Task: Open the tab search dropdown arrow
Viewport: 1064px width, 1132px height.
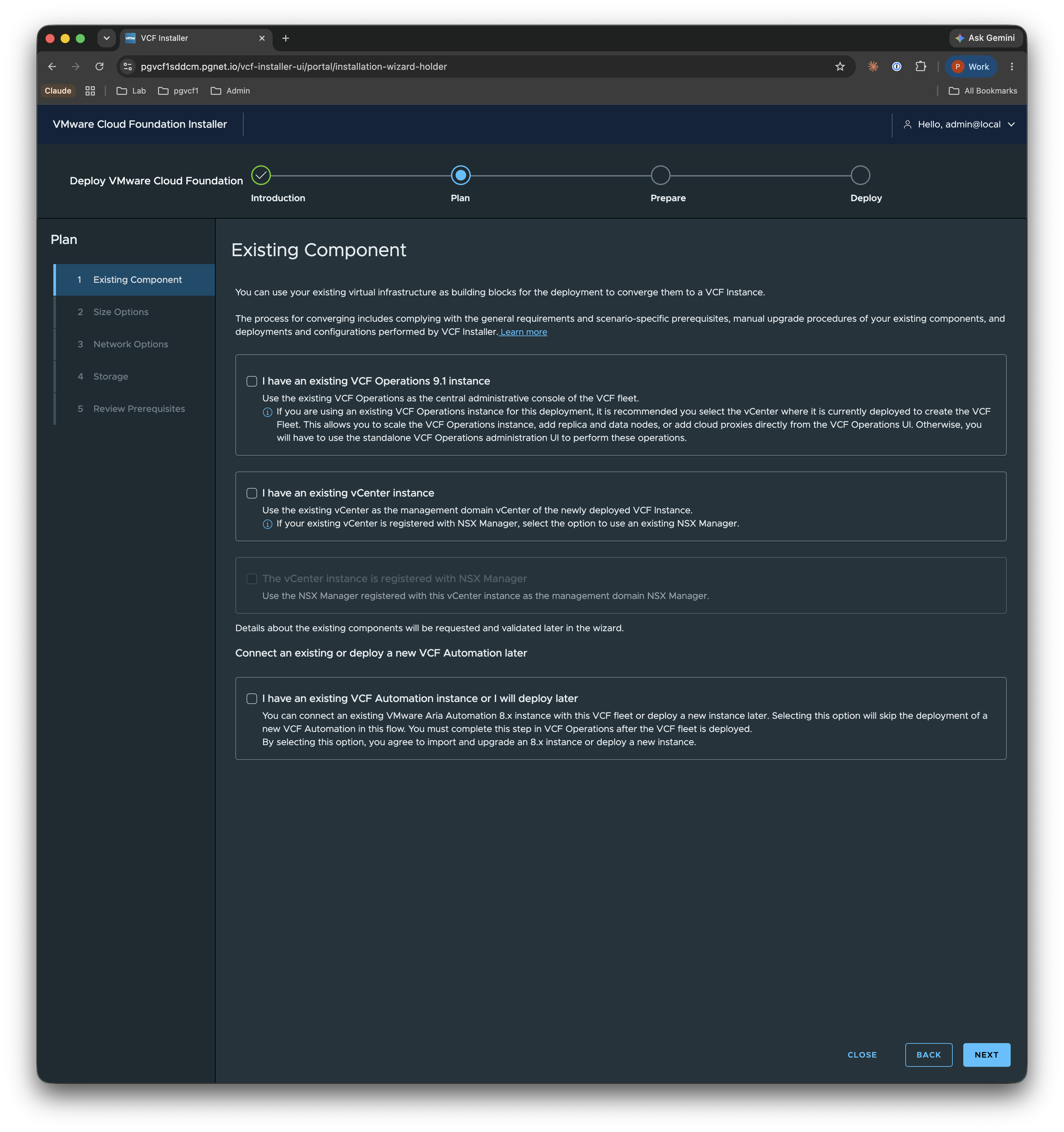Action: point(106,38)
